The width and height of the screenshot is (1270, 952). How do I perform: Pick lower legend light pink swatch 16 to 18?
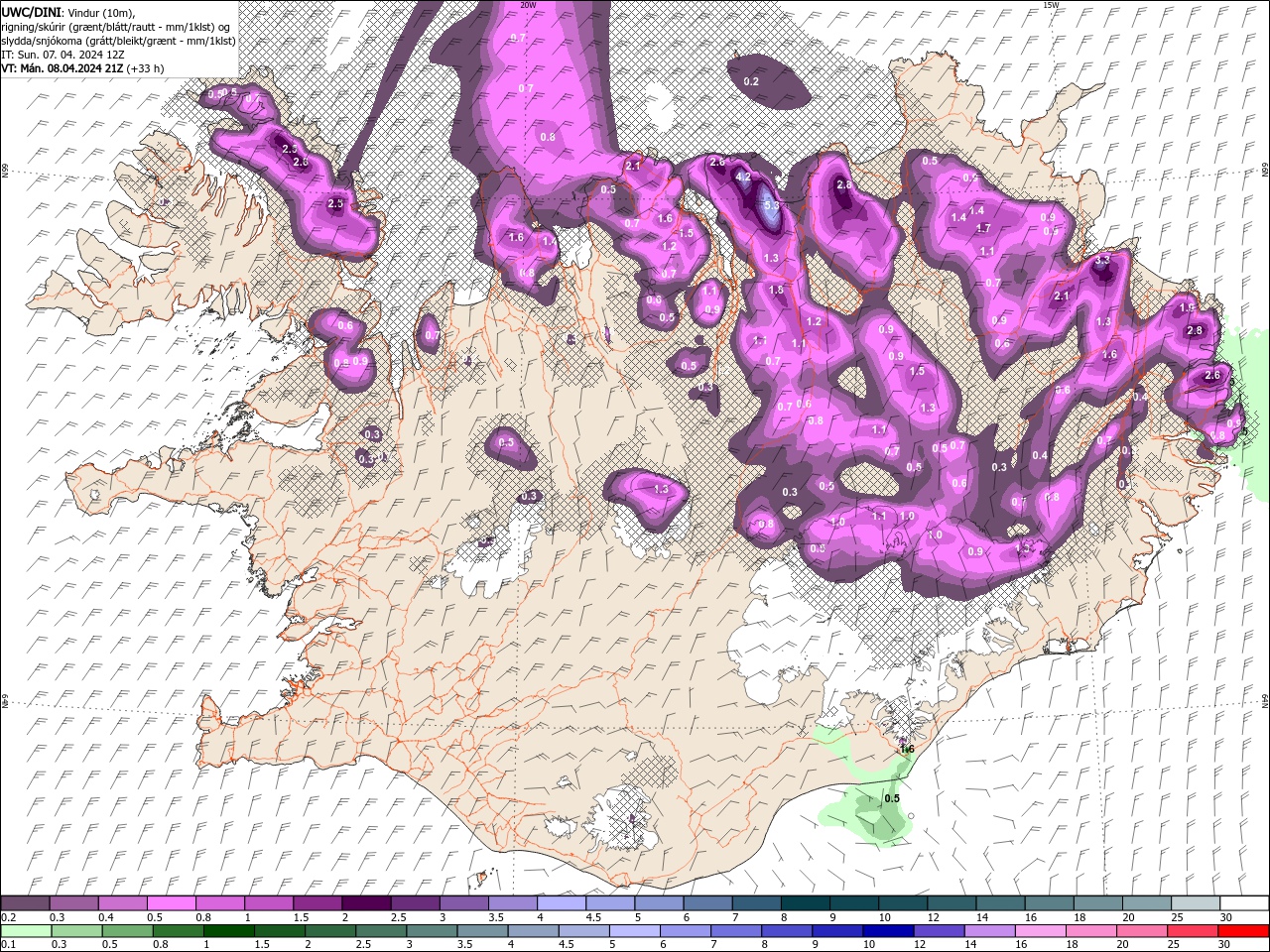point(1039,931)
